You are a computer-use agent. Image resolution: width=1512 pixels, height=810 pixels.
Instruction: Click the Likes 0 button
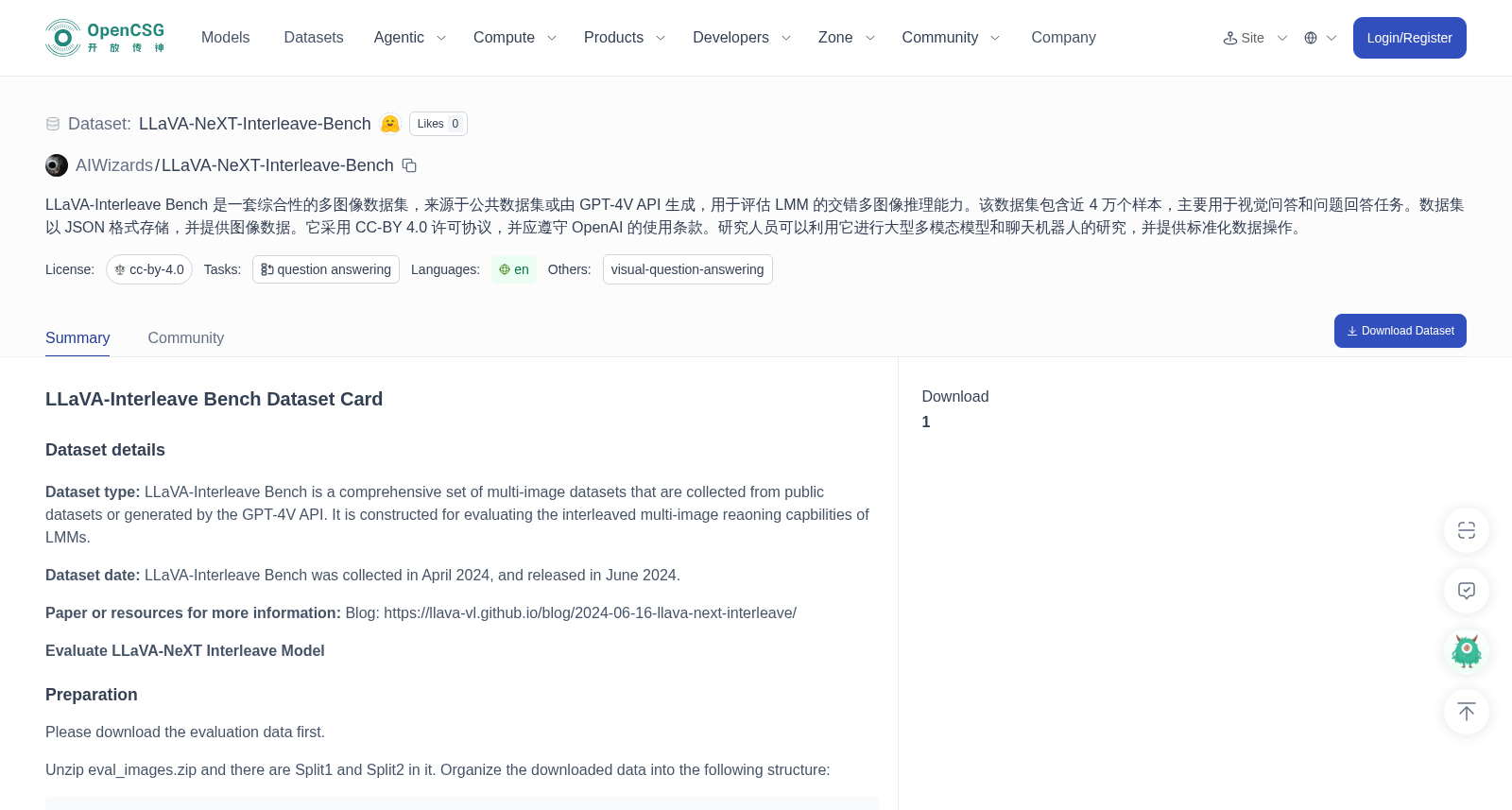438,124
